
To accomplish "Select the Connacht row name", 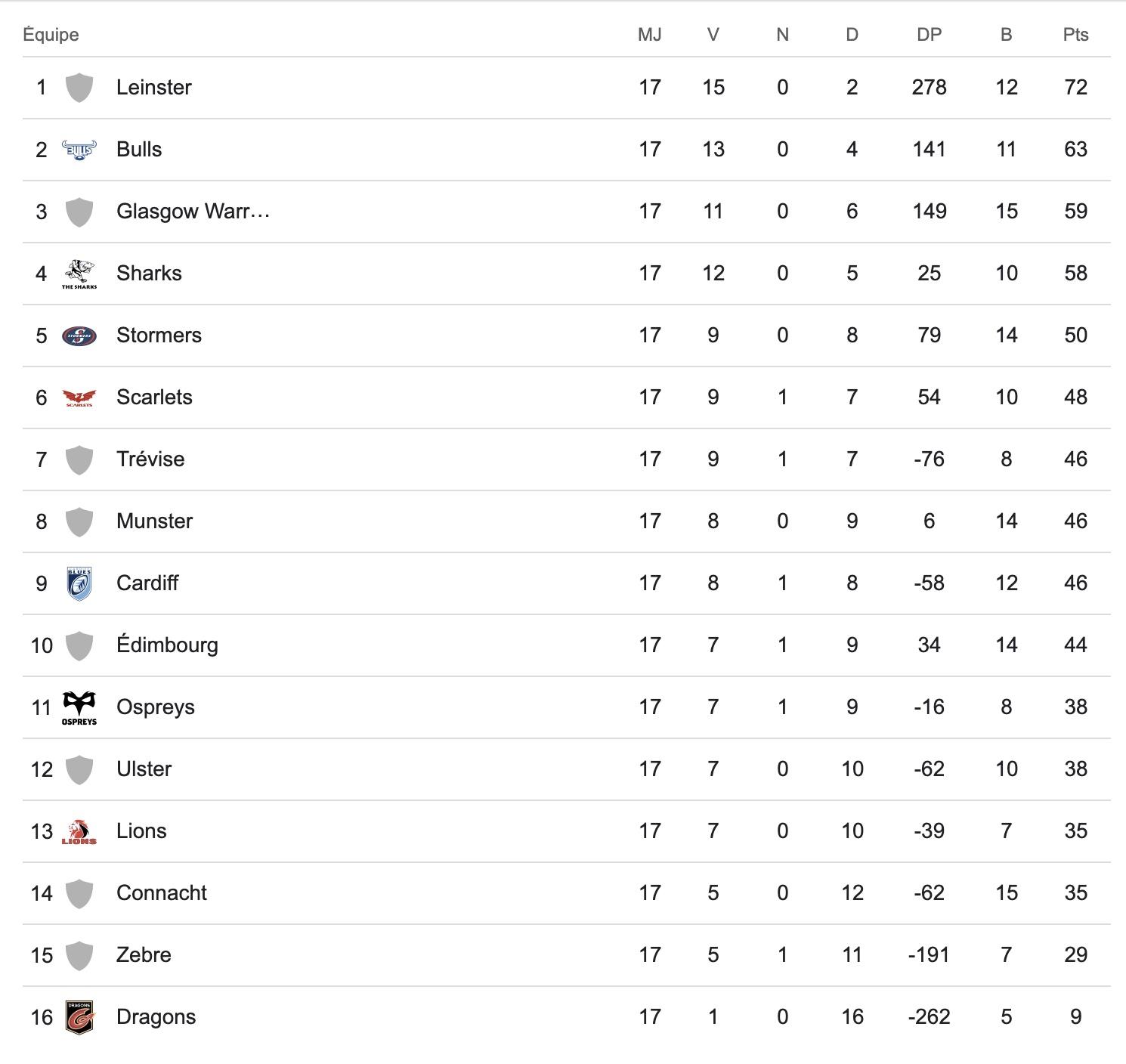I will click(162, 893).
